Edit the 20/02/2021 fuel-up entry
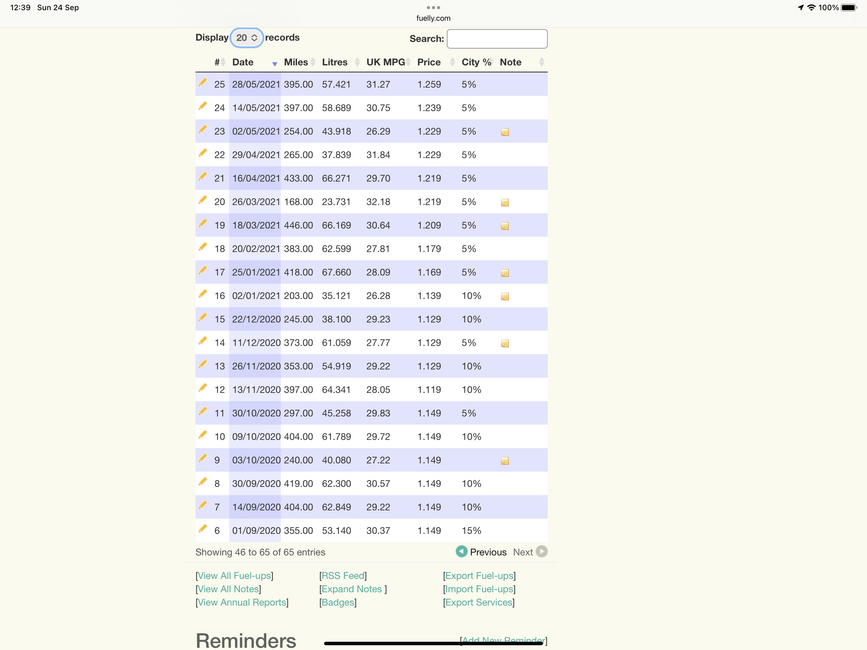867x650 pixels. point(203,247)
